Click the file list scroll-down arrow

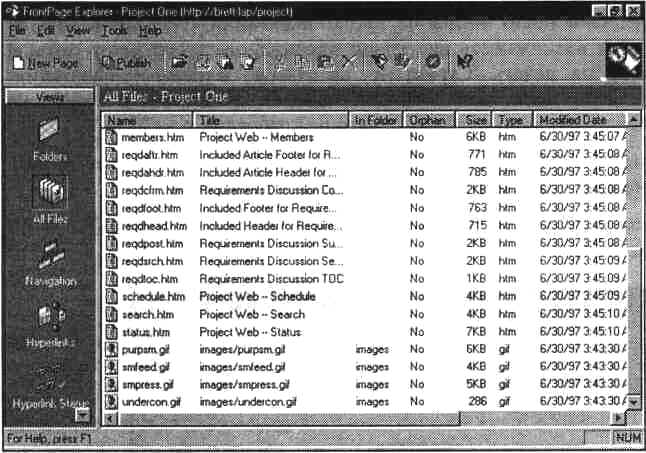634,402
